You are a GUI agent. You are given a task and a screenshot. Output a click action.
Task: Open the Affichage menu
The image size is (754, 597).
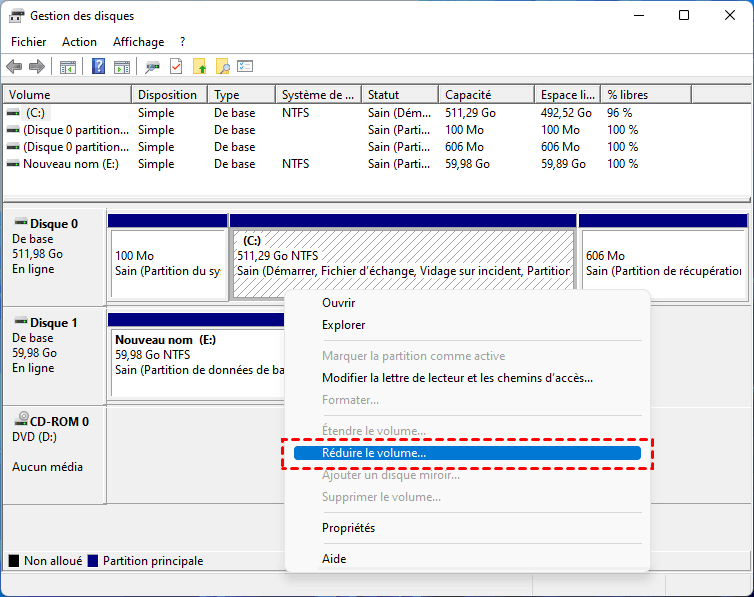click(x=138, y=42)
